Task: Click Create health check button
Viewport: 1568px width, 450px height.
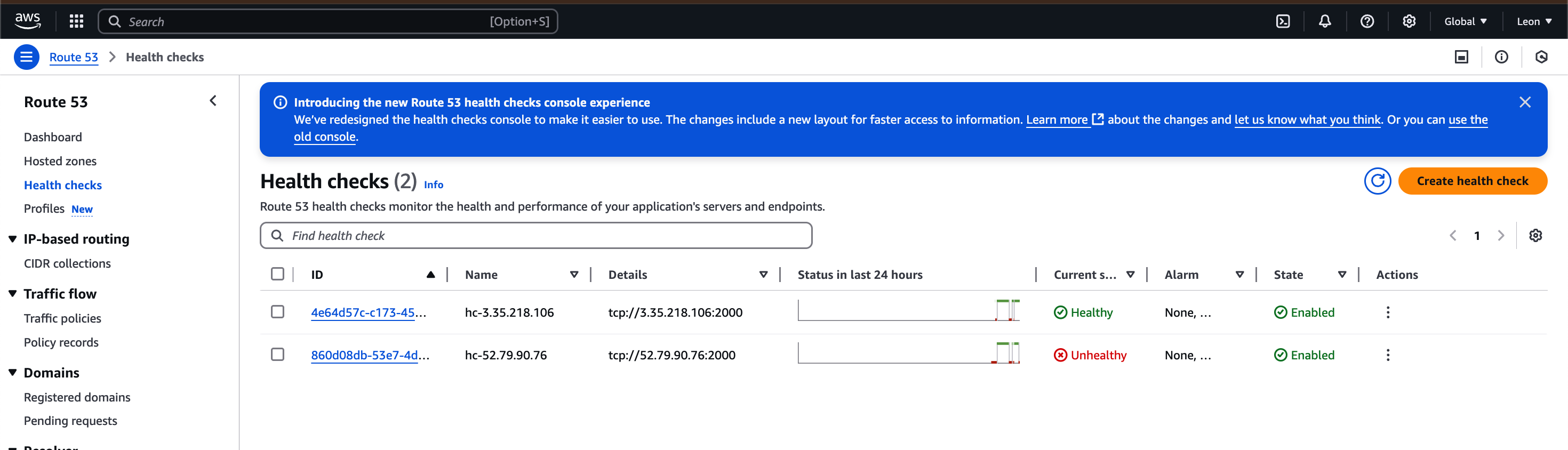Action: coord(1472,181)
